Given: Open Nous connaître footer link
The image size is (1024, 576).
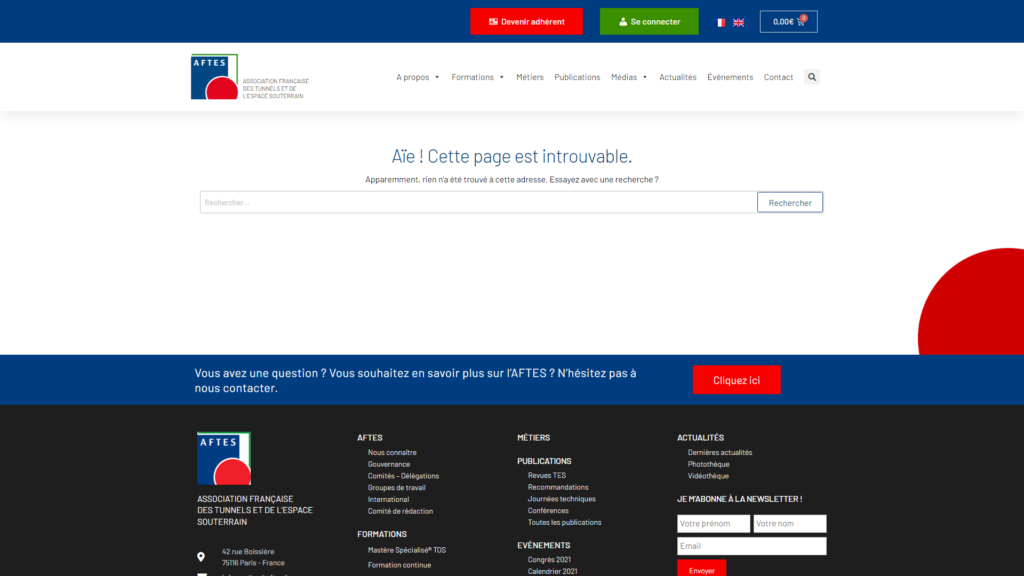Looking at the screenshot, I should (392, 453).
